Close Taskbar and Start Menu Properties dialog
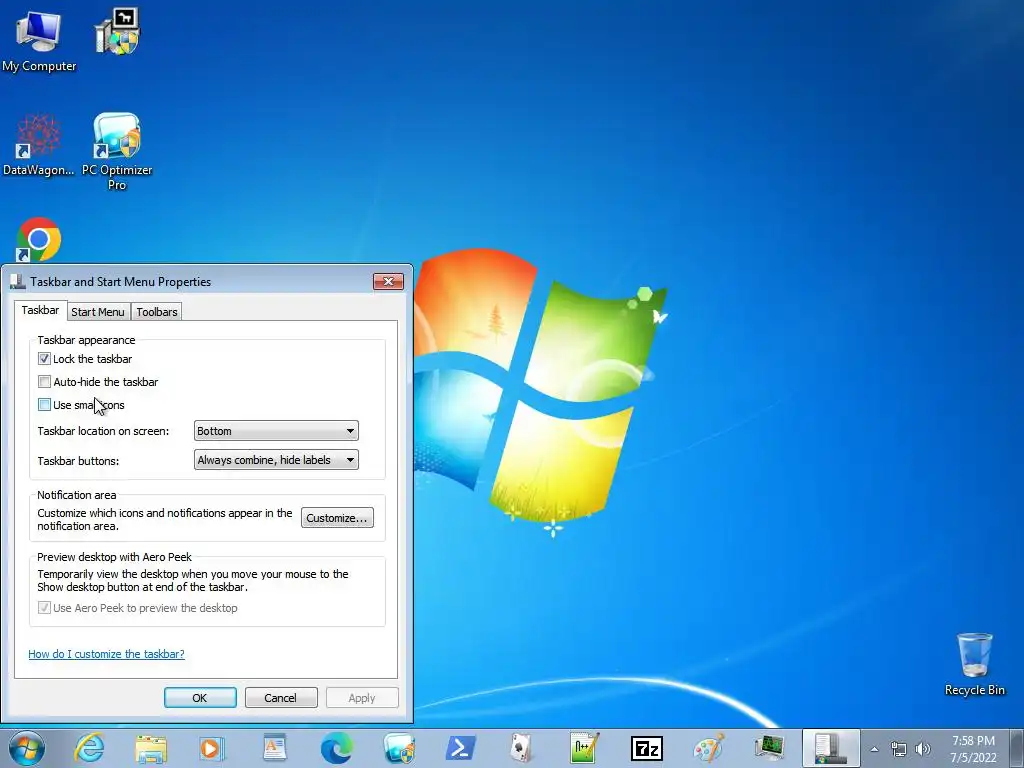 [x=388, y=281]
